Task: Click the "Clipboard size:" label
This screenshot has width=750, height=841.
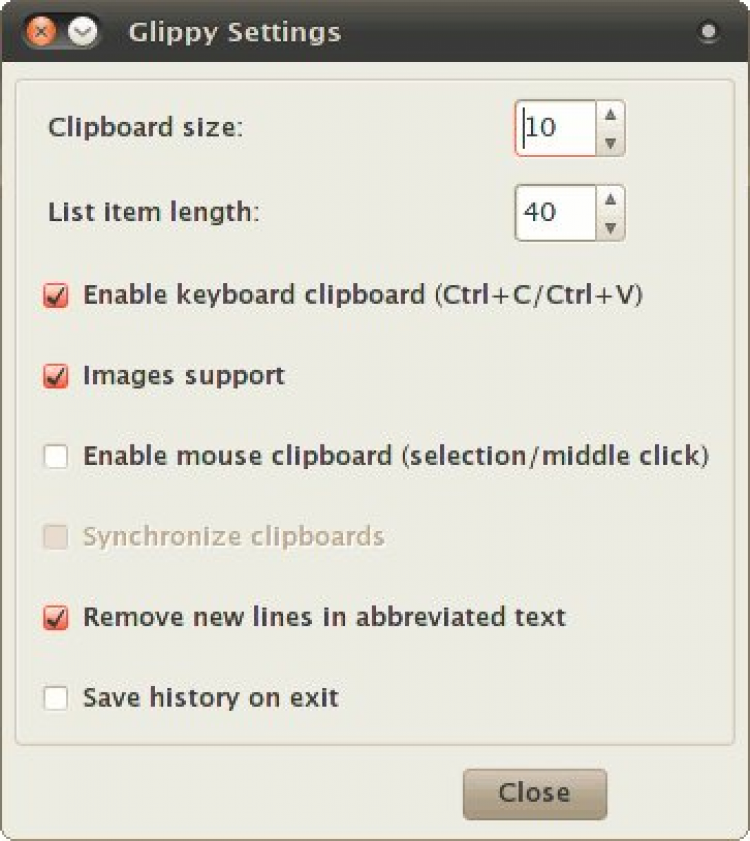Action: [146, 128]
